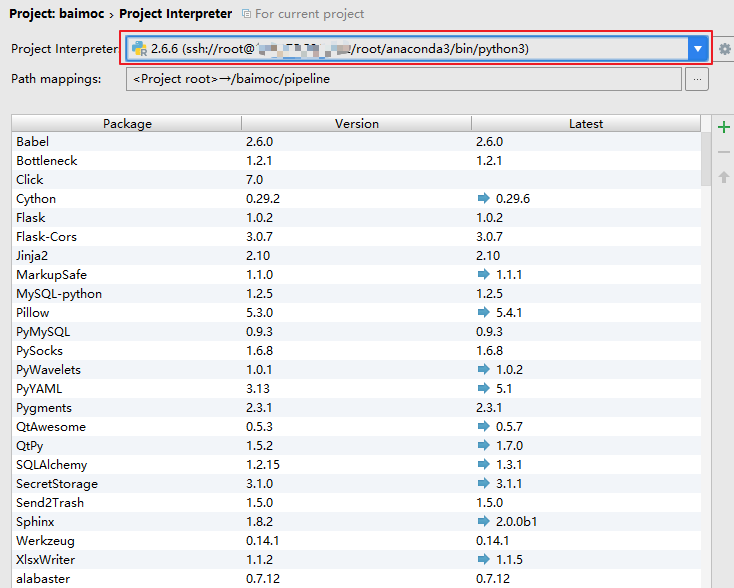Click the upgrade arrow beside PyYAML 5.1
Viewport: 734px width, 588px height.
click(483, 389)
